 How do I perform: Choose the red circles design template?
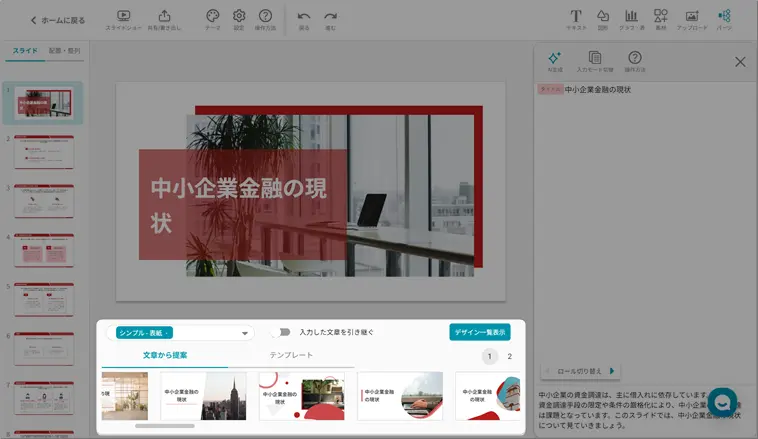[x=302, y=396]
